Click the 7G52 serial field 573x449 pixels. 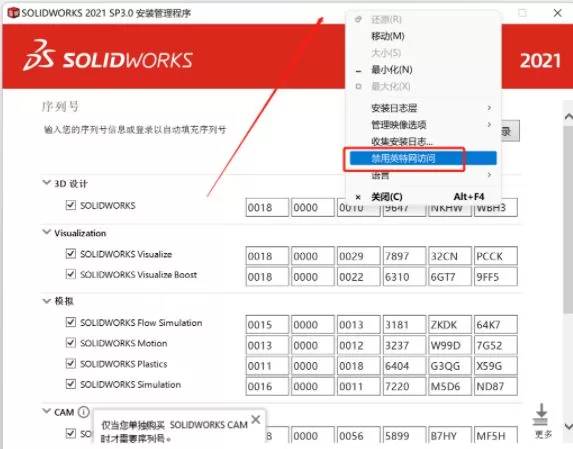coord(496,345)
